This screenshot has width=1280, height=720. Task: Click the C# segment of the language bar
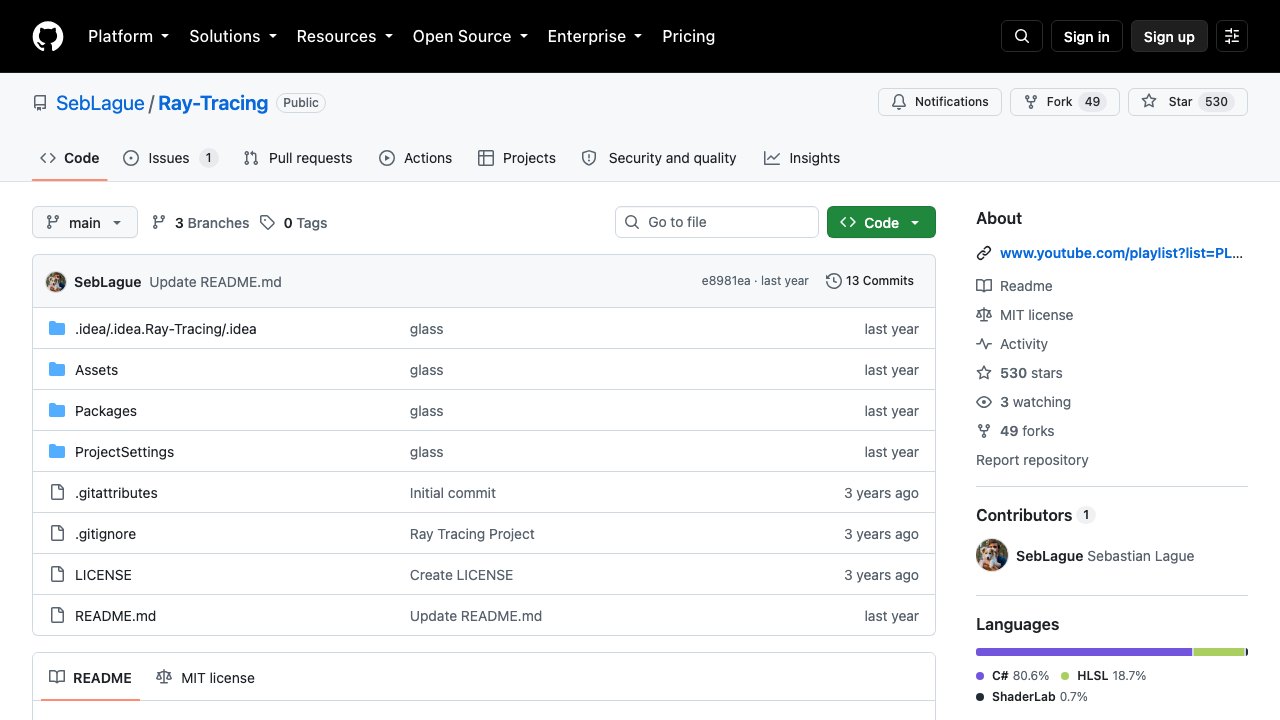click(1084, 652)
